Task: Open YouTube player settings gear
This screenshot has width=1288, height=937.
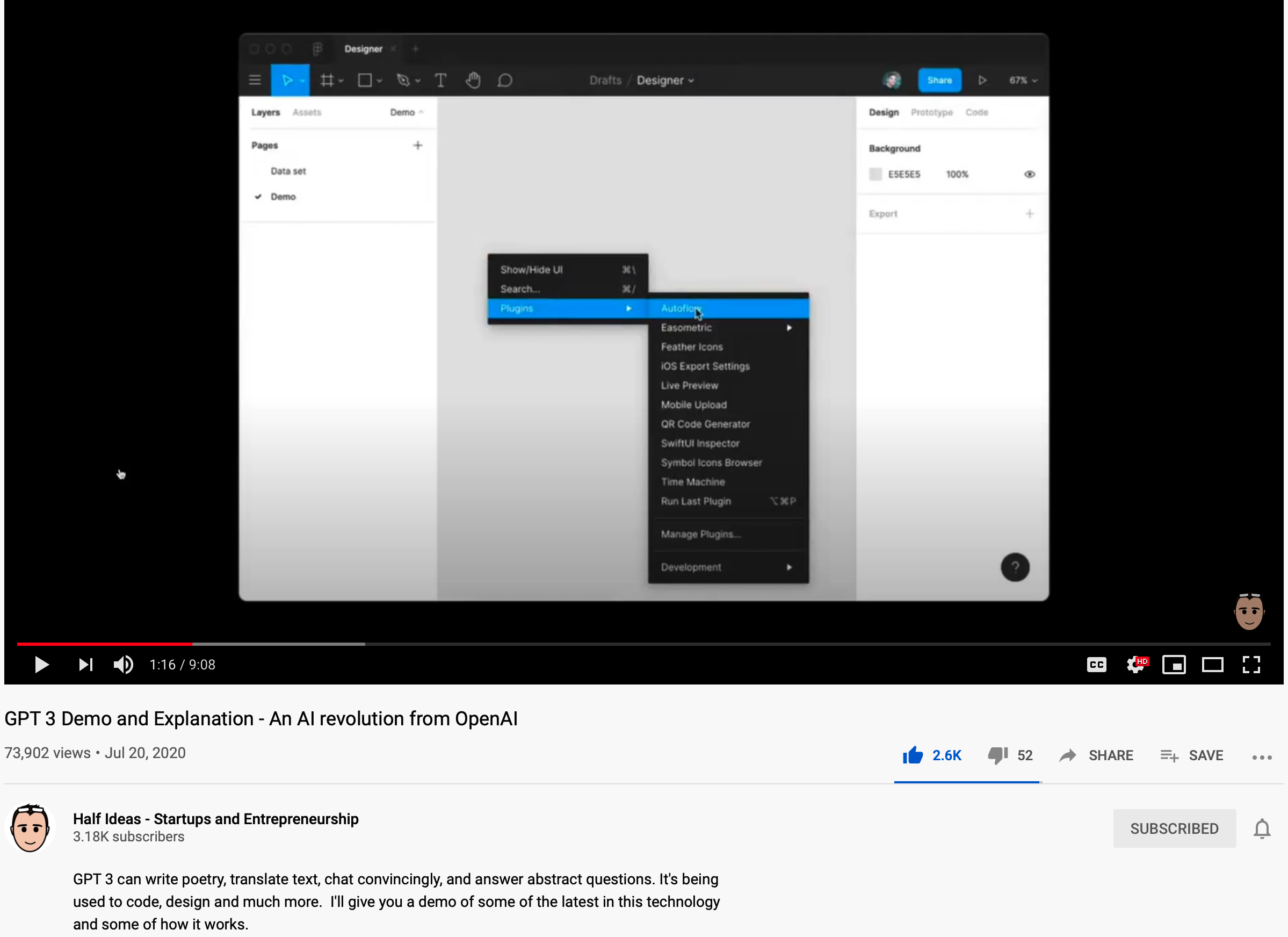Action: (1136, 664)
